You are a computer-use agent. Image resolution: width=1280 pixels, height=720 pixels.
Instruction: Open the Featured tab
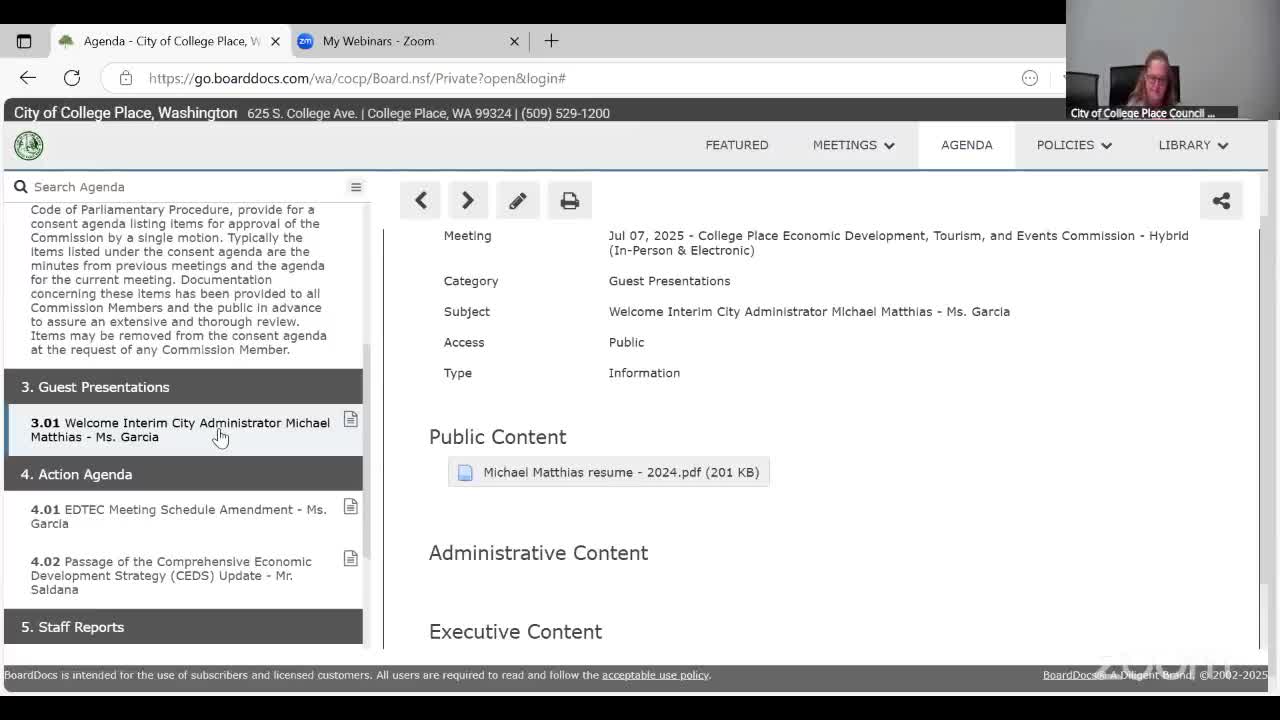point(737,145)
